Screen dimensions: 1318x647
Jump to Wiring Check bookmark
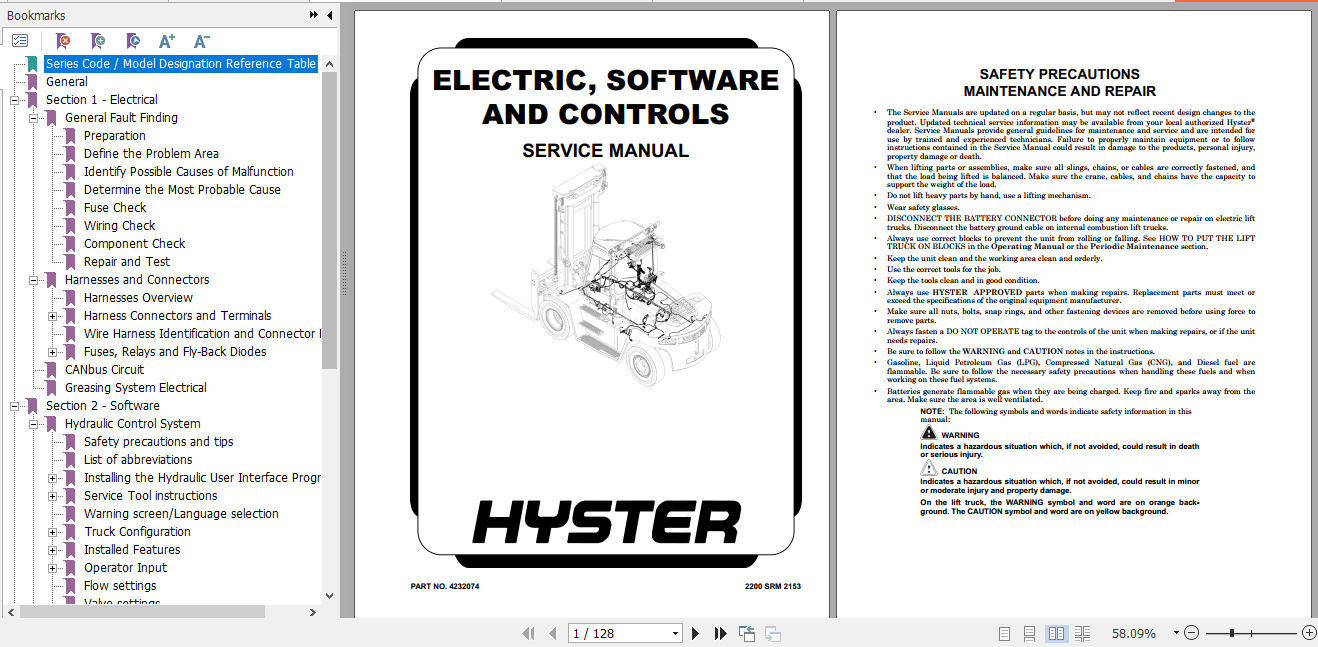pyautogui.click(x=120, y=226)
